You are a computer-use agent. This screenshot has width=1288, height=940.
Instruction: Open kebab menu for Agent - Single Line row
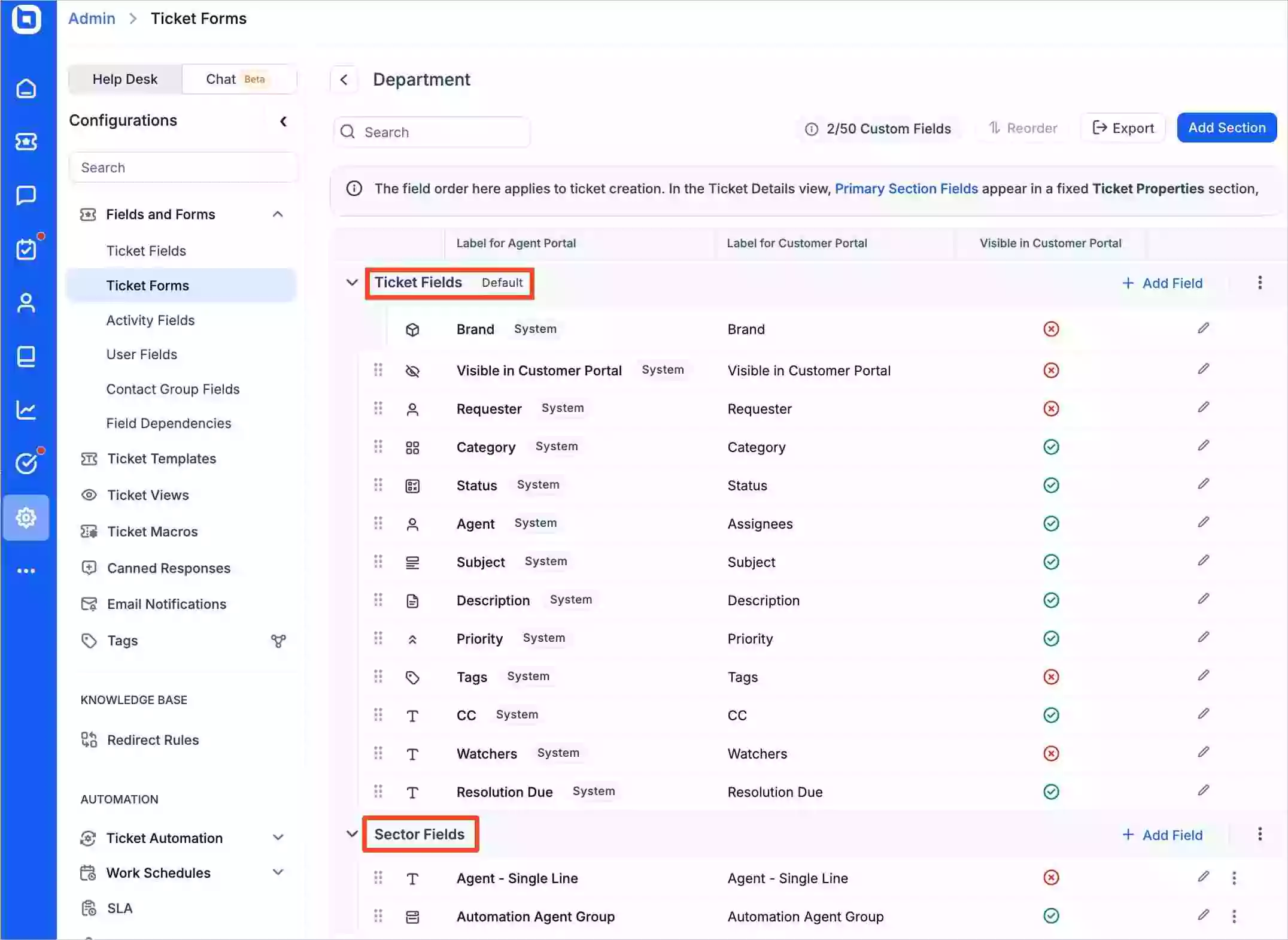click(1234, 878)
